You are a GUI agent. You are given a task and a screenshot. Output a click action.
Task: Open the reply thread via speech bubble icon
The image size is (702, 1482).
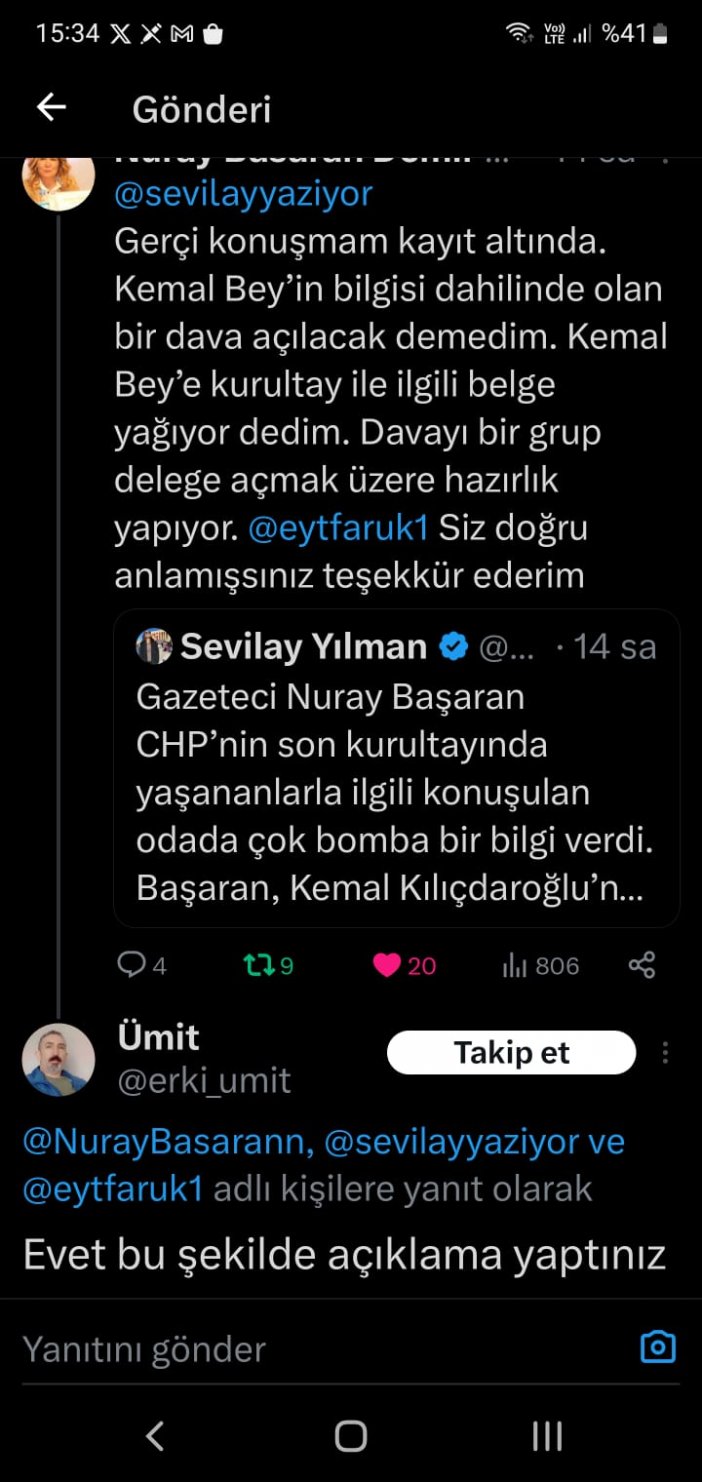133,965
